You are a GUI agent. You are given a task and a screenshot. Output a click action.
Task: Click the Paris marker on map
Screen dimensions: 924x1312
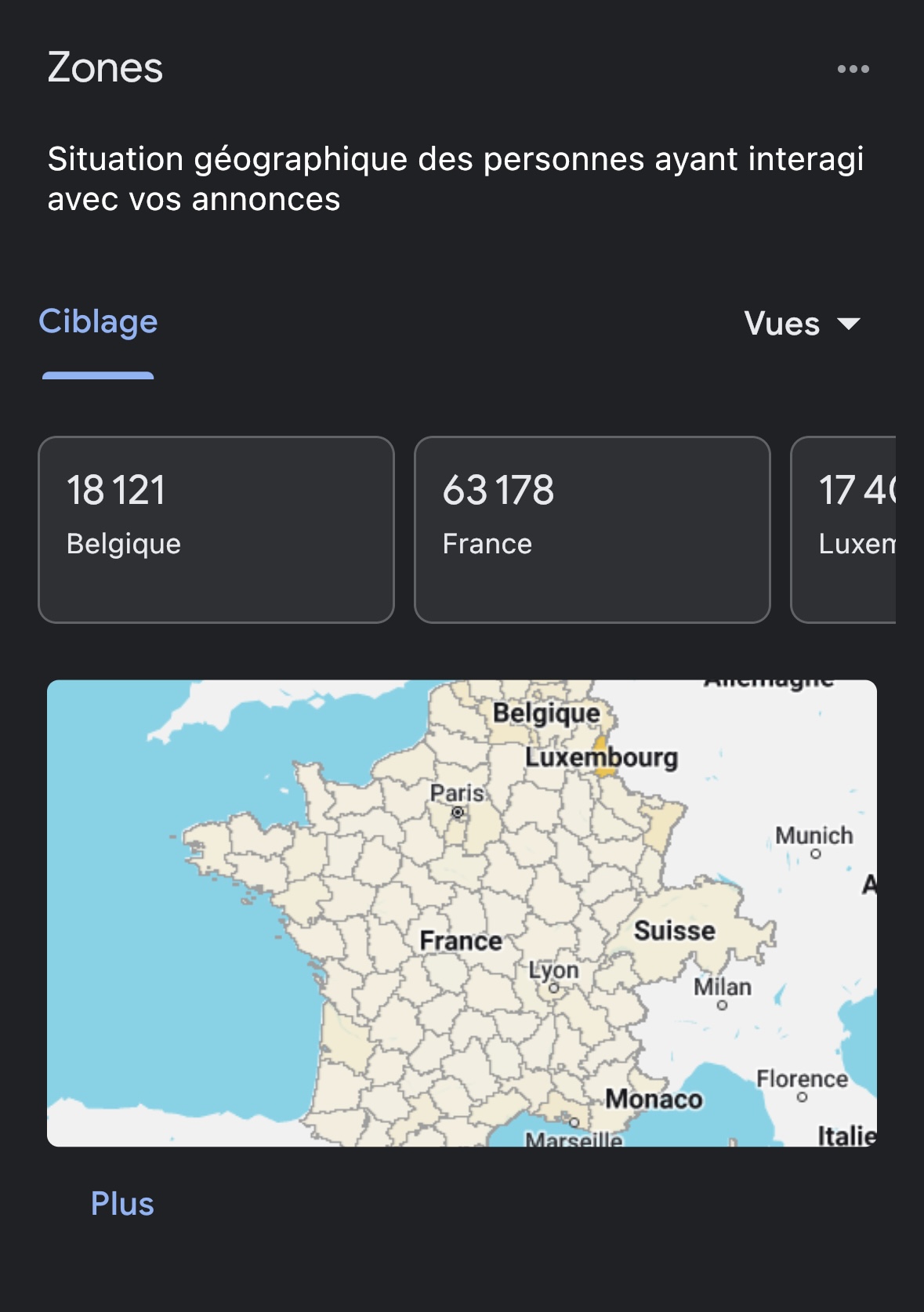click(458, 813)
